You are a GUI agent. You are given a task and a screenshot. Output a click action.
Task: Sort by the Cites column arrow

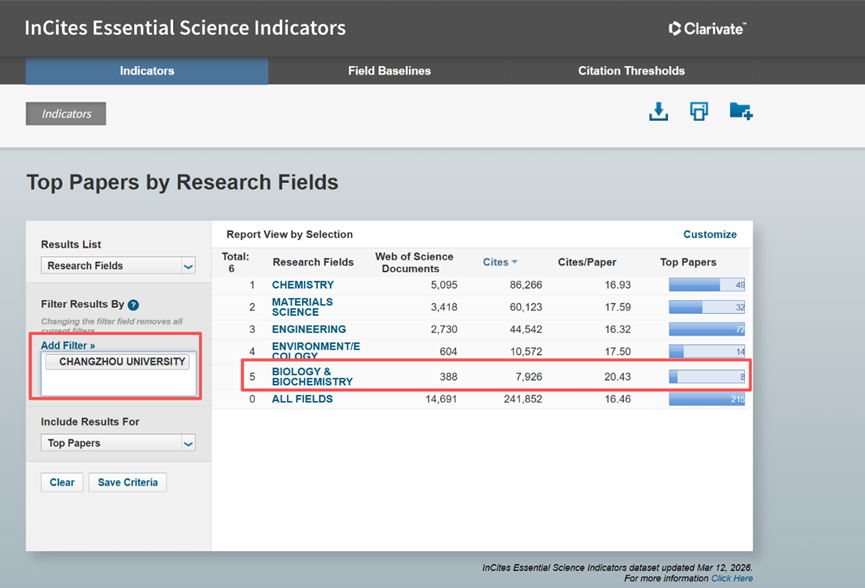pyautogui.click(x=514, y=262)
